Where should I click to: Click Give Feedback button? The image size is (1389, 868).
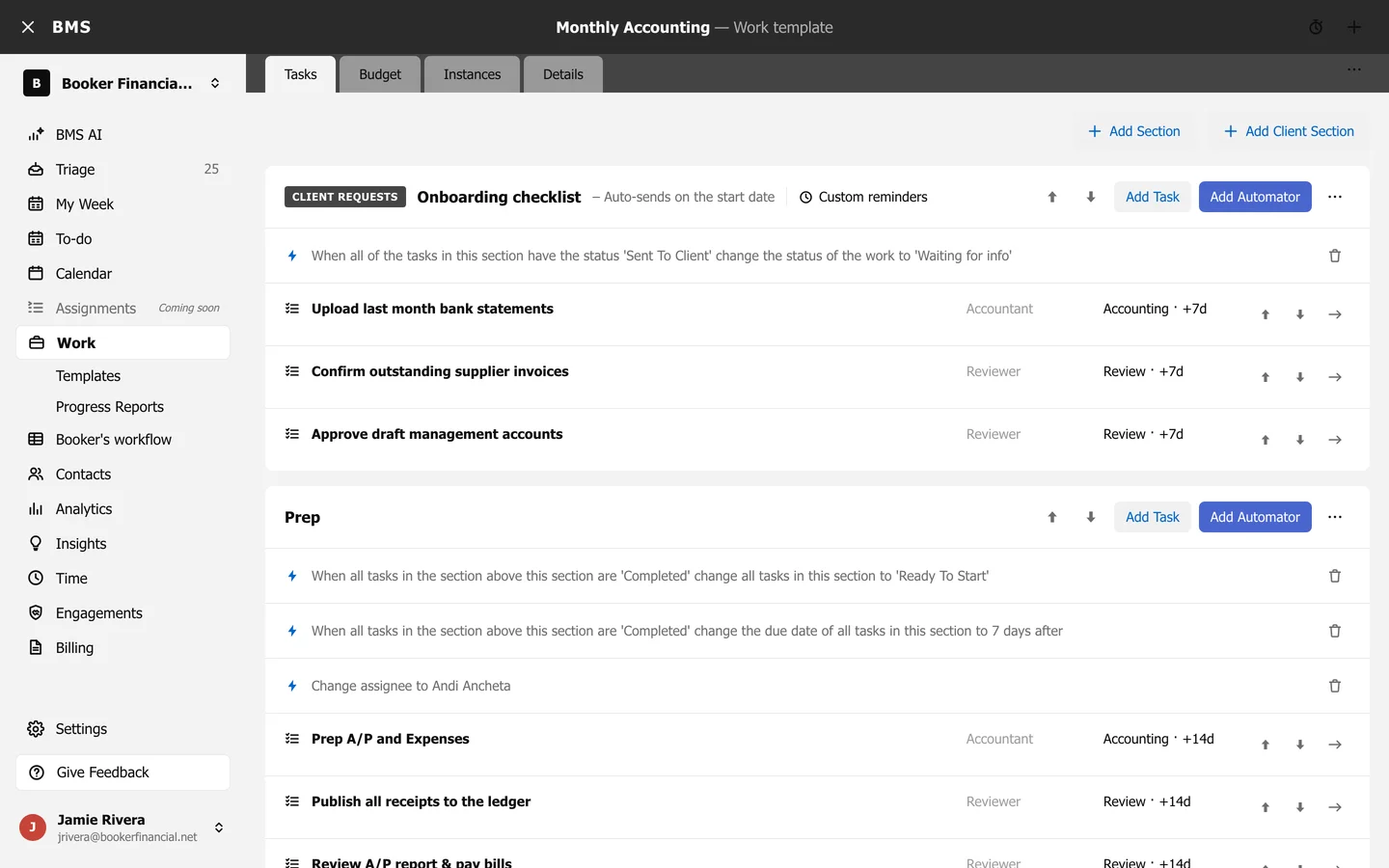pyautogui.click(x=123, y=773)
